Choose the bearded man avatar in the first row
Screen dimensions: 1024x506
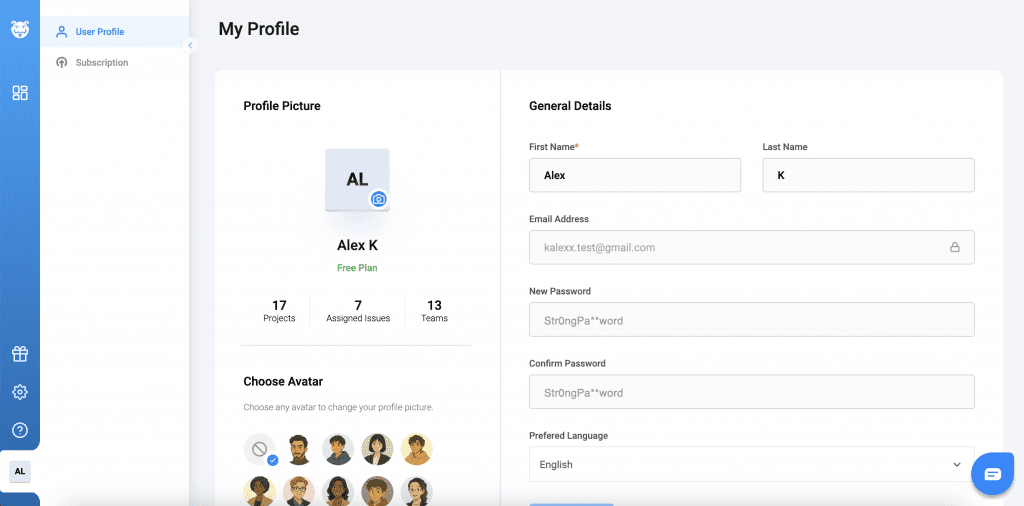point(299,450)
